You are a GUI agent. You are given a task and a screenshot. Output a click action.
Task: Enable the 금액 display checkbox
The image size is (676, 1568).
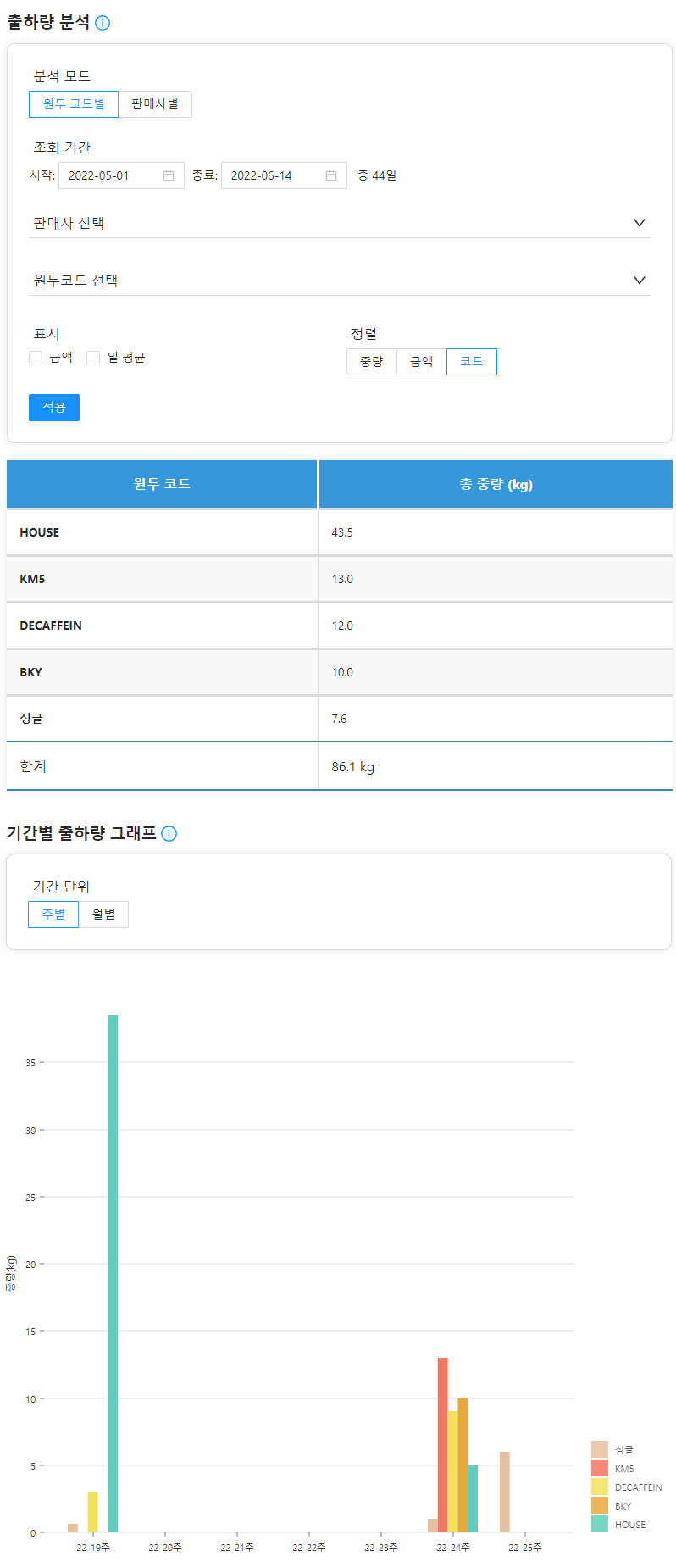(x=36, y=358)
